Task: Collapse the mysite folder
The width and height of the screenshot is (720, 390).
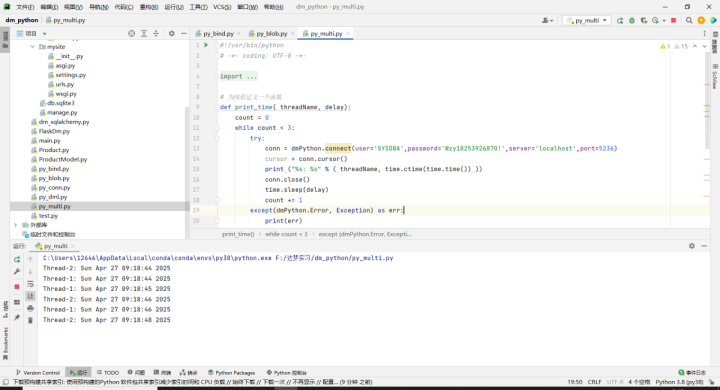Action: [33, 47]
